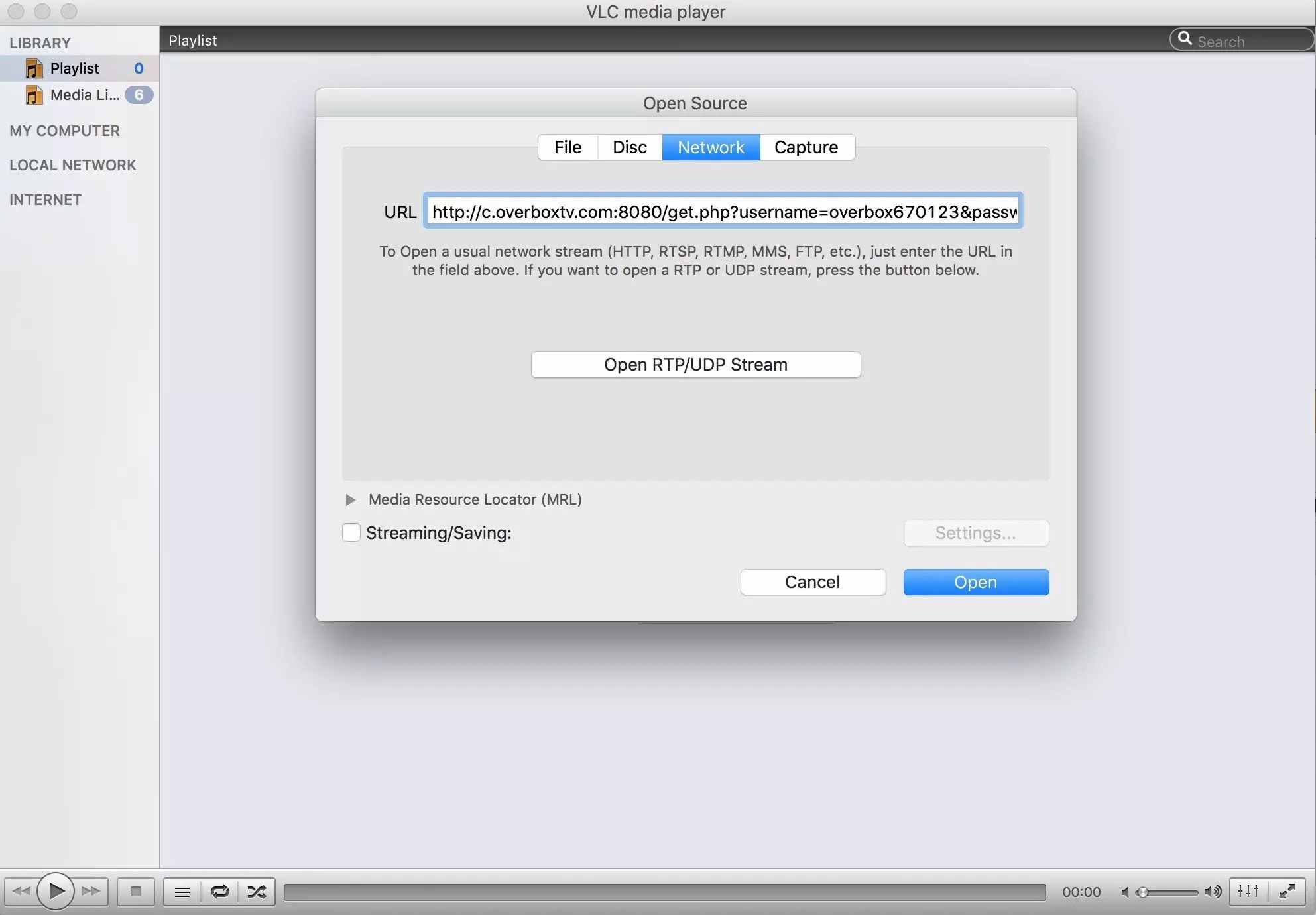Skip forward with fast-forward icon
The image size is (1316, 915).
91,891
